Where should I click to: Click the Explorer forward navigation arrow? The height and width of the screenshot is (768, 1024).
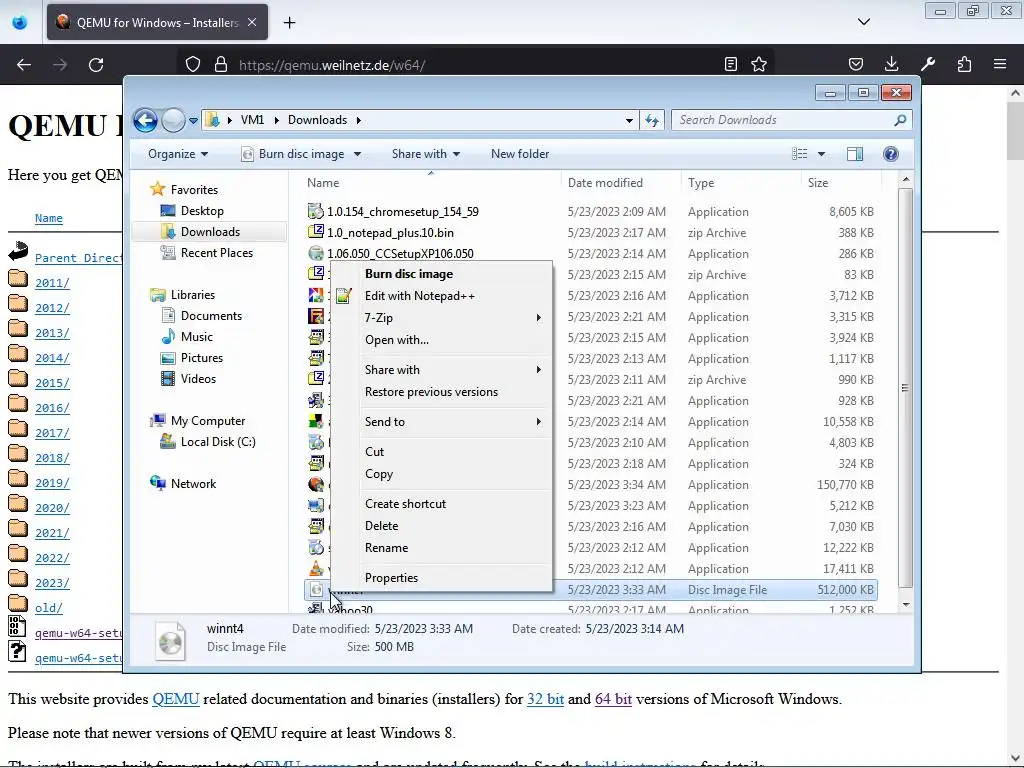click(x=173, y=120)
